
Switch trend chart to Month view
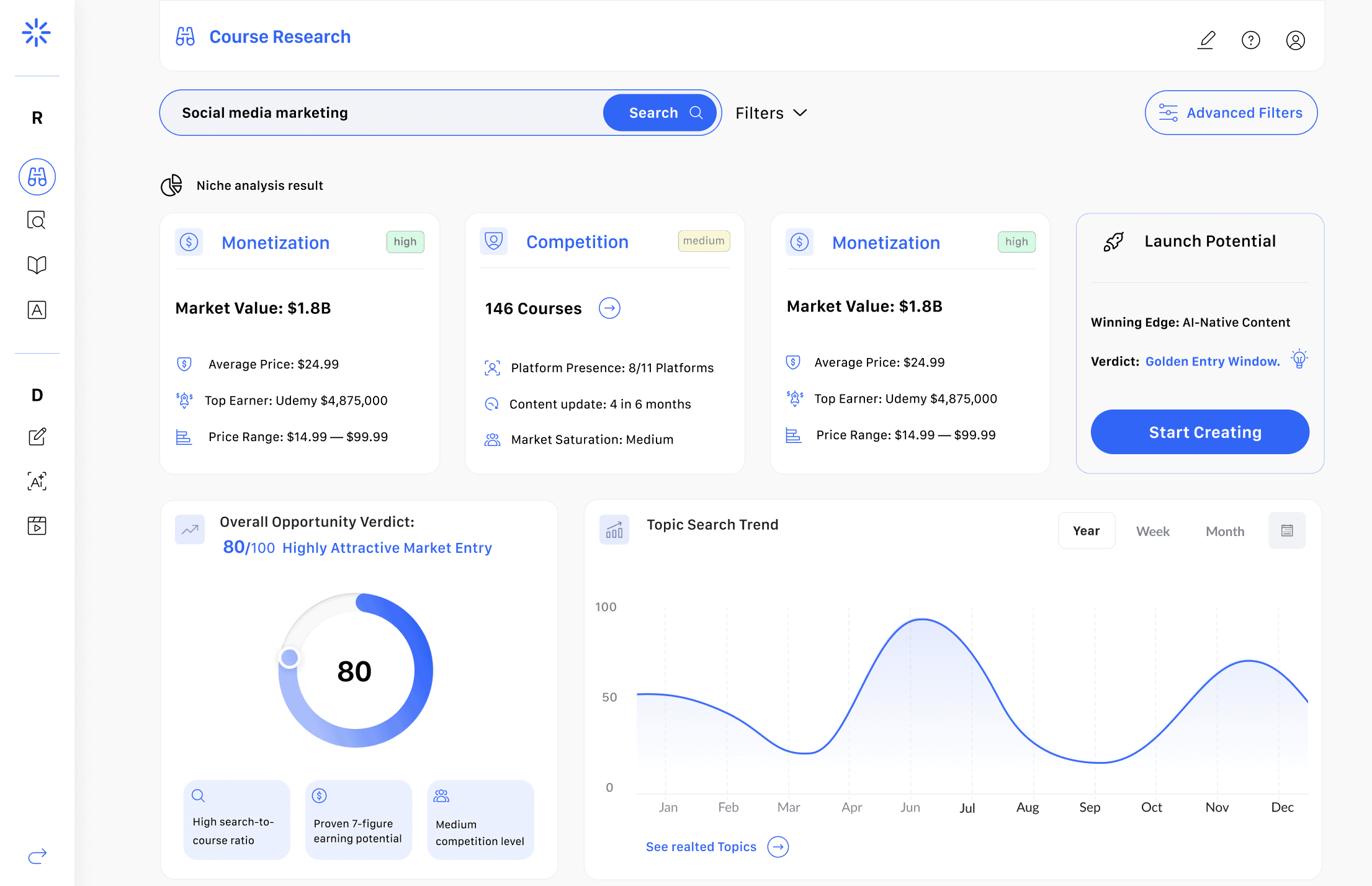click(1224, 531)
